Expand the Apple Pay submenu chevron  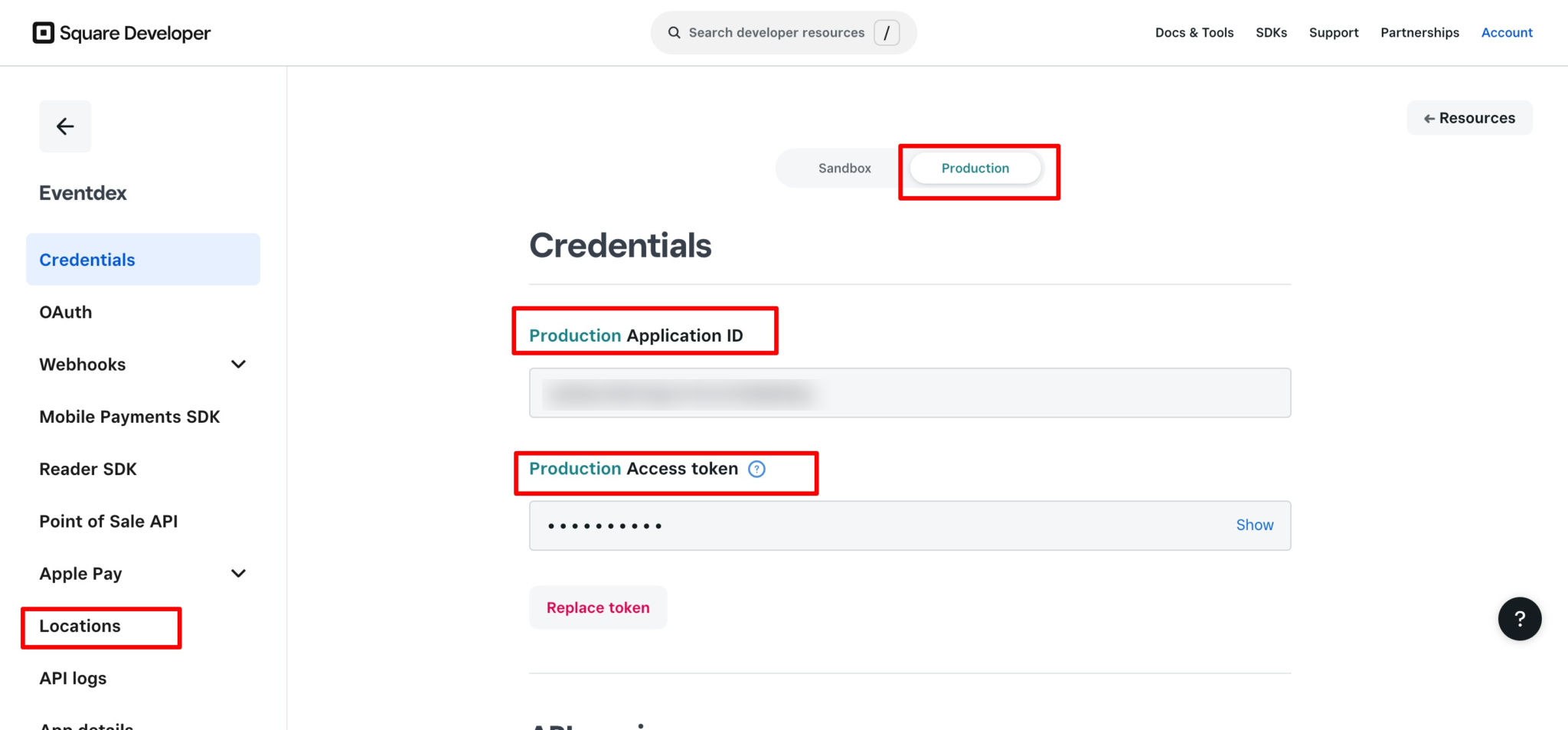239,574
